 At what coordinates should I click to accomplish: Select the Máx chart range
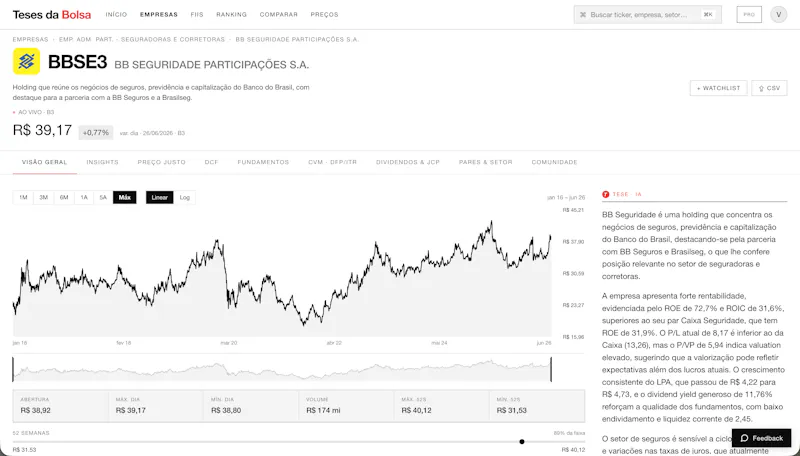pos(124,197)
